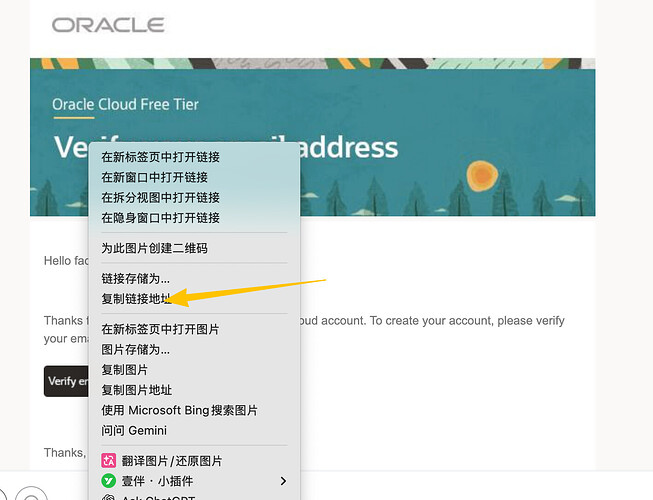This screenshot has width=653, height=500.
Task: Open link in new tab (在新标签页中打开链接)
Action: 194,157
